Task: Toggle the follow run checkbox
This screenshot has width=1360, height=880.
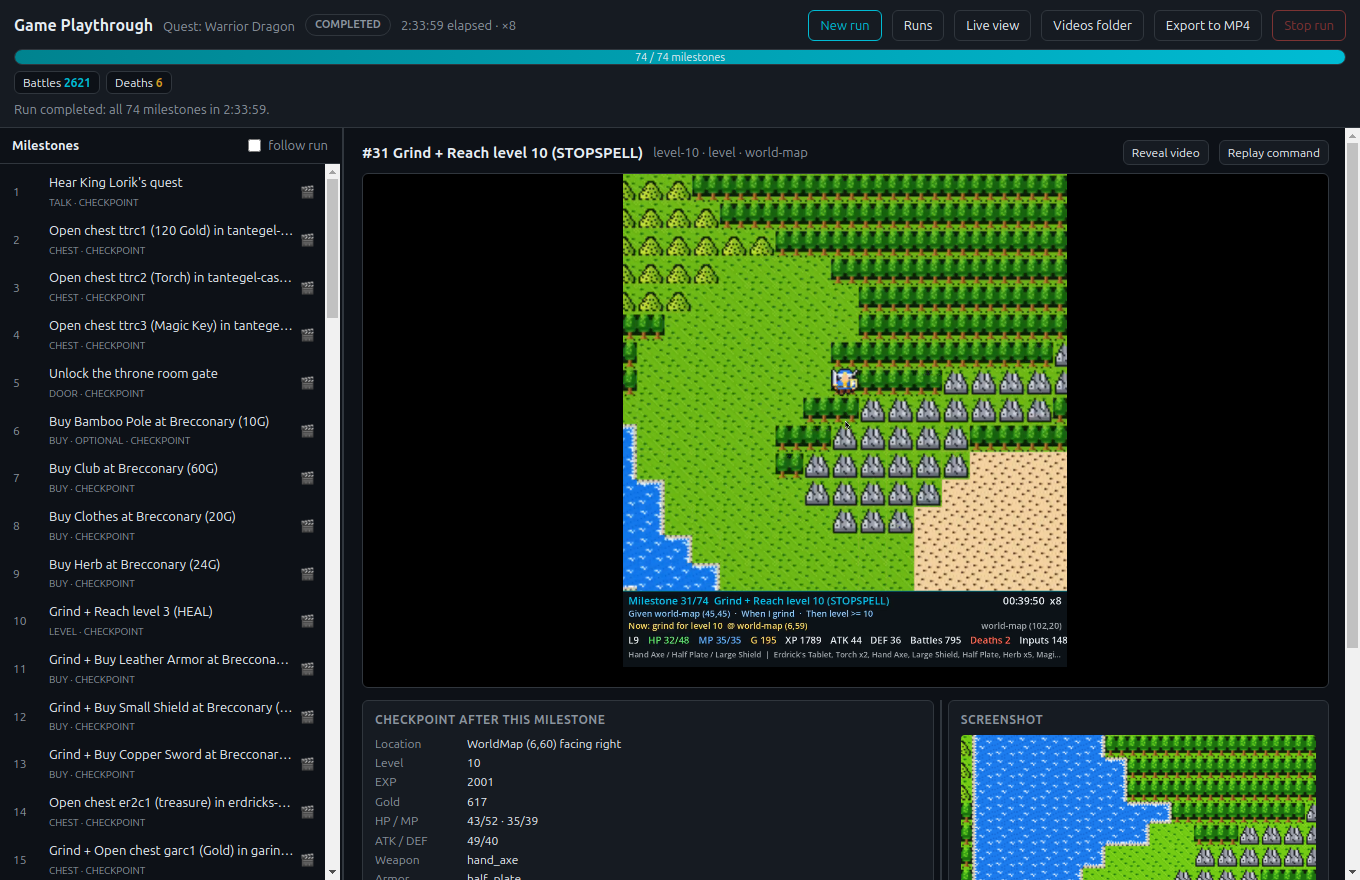Action: [254, 146]
